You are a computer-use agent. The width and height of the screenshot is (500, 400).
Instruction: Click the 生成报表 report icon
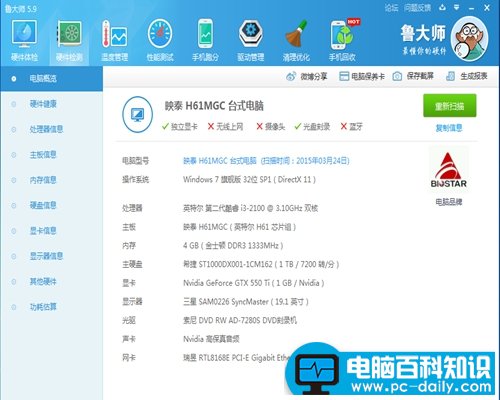[x=450, y=76]
